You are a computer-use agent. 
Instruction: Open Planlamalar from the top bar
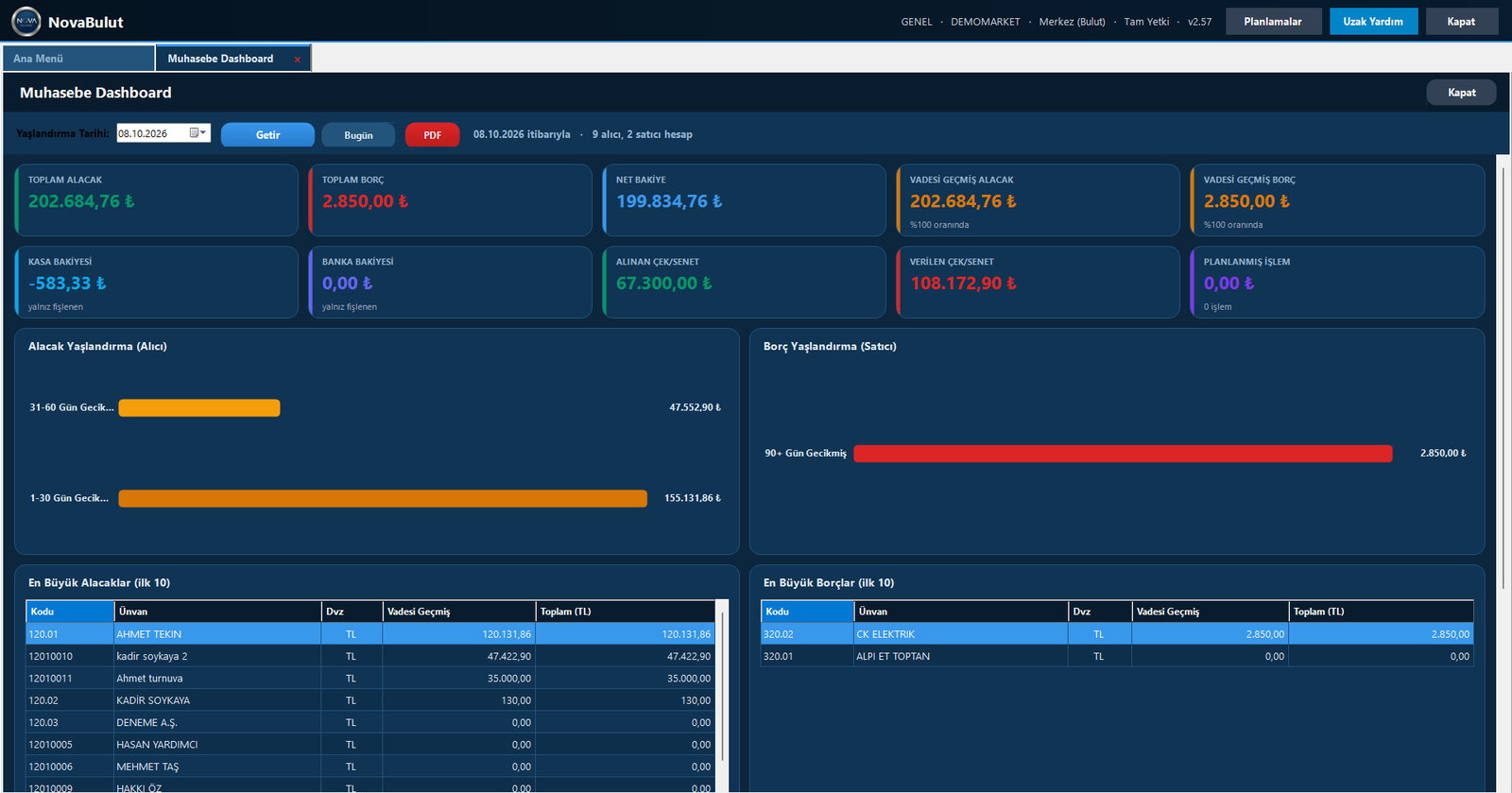[1273, 22]
